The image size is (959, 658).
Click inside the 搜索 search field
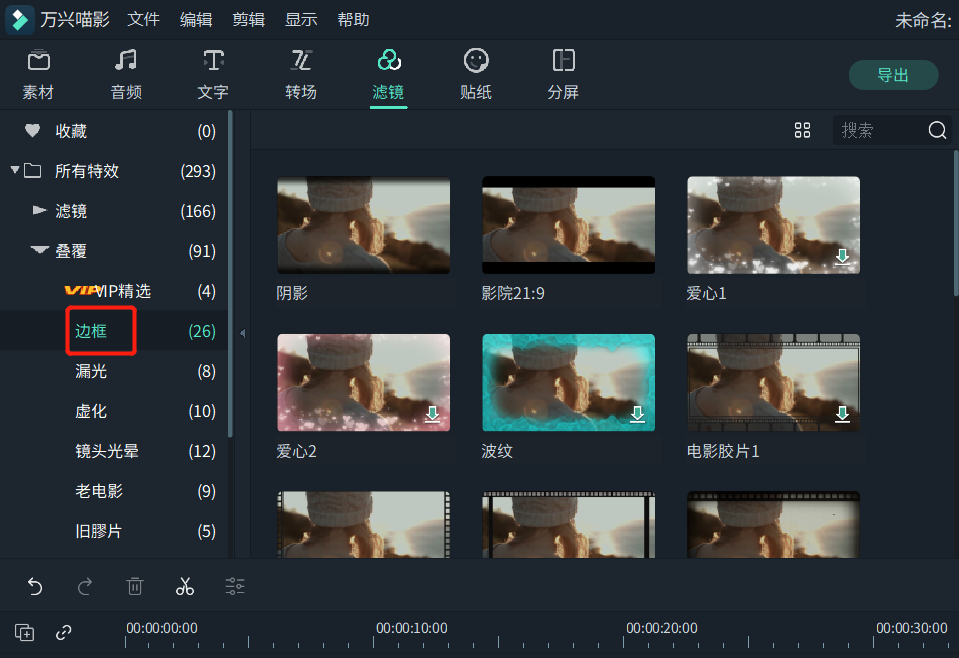[x=880, y=130]
